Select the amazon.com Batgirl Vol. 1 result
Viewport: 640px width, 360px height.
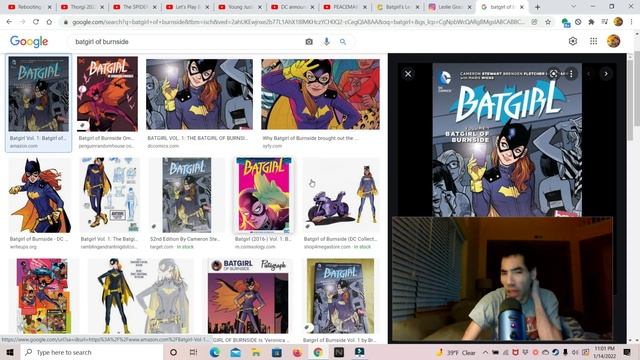(x=38, y=103)
